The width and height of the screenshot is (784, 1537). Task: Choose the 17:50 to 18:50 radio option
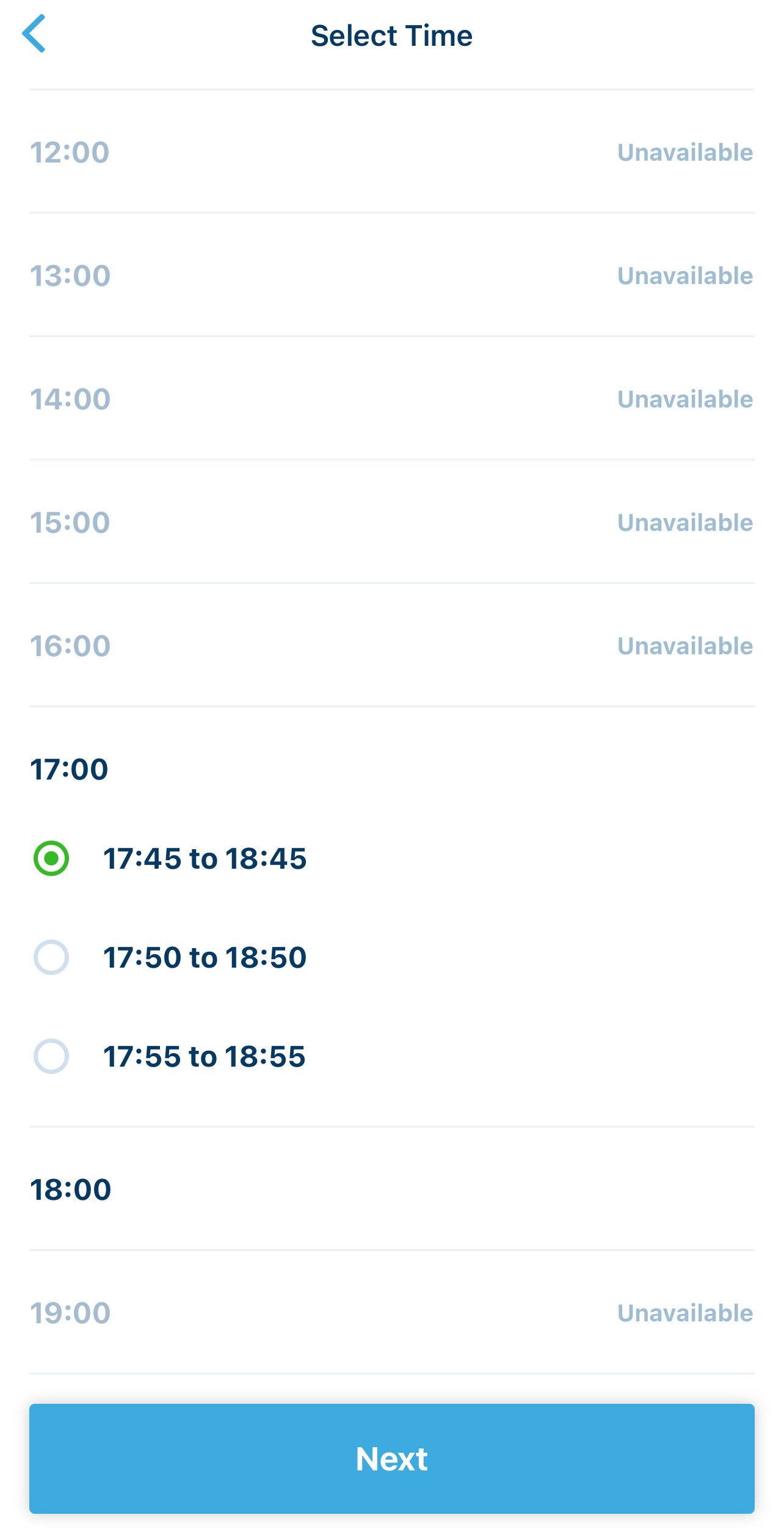(51, 957)
